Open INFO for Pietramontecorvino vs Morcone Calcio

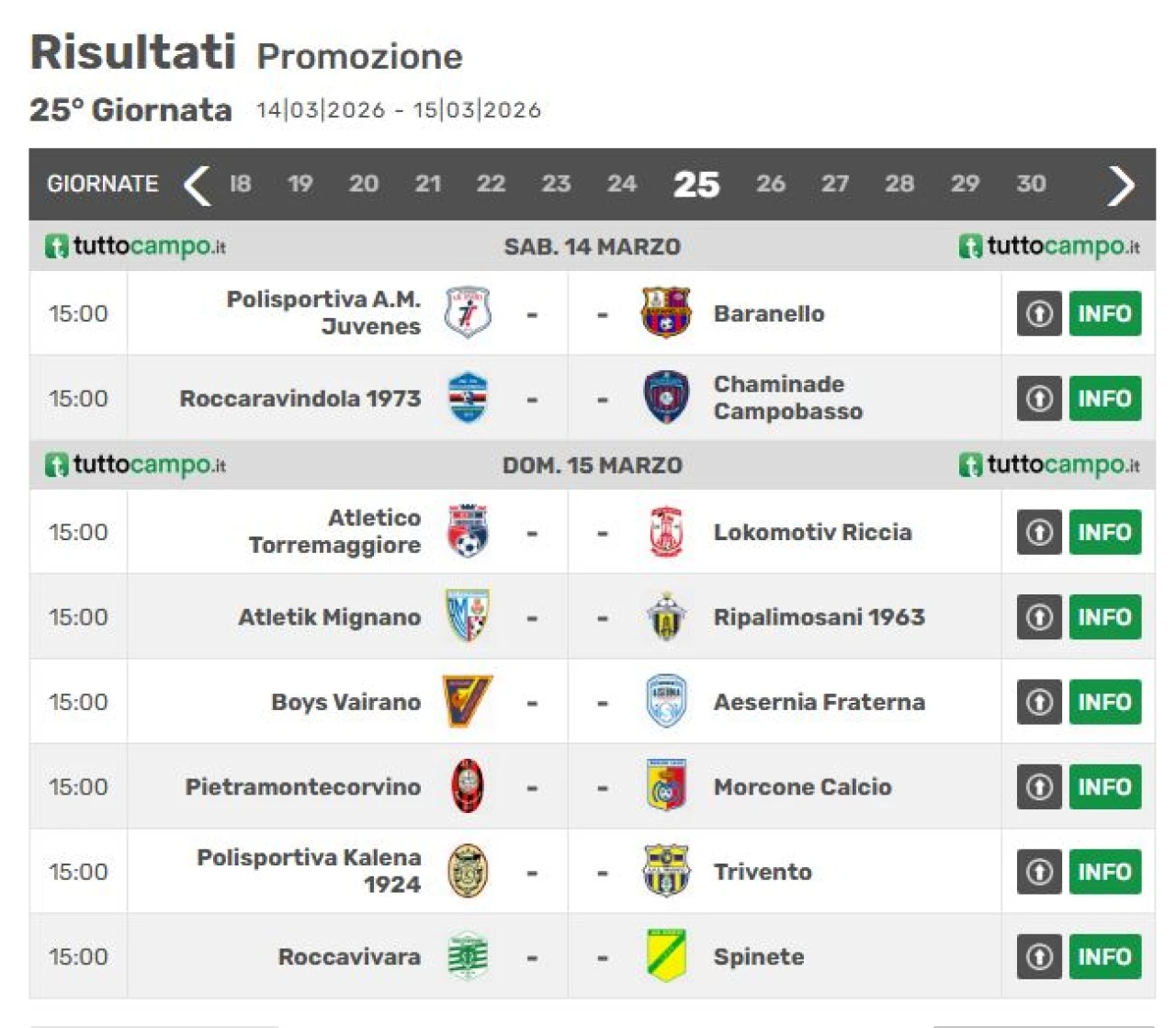(1104, 786)
